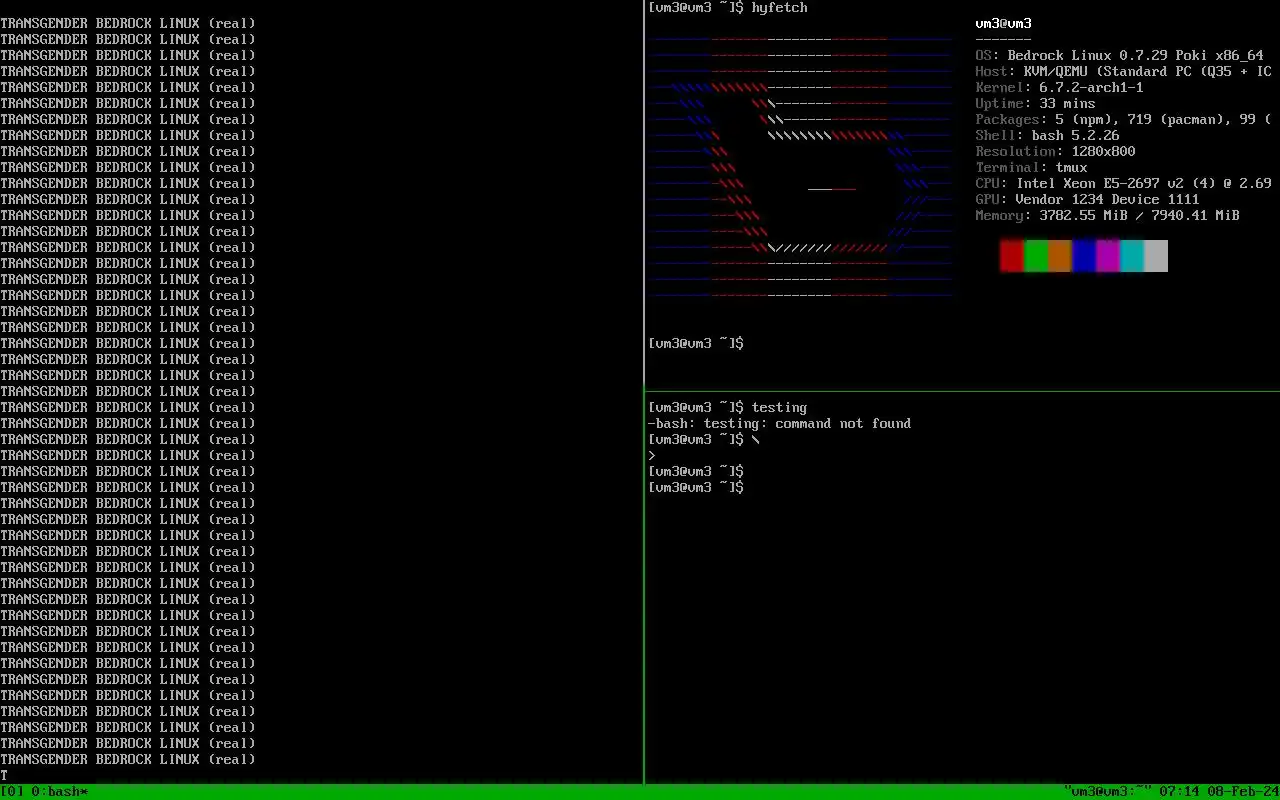Click the prompt line ending with backslash
This screenshot has width=1280, height=800.
pyautogui.click(x=704, y=440)
